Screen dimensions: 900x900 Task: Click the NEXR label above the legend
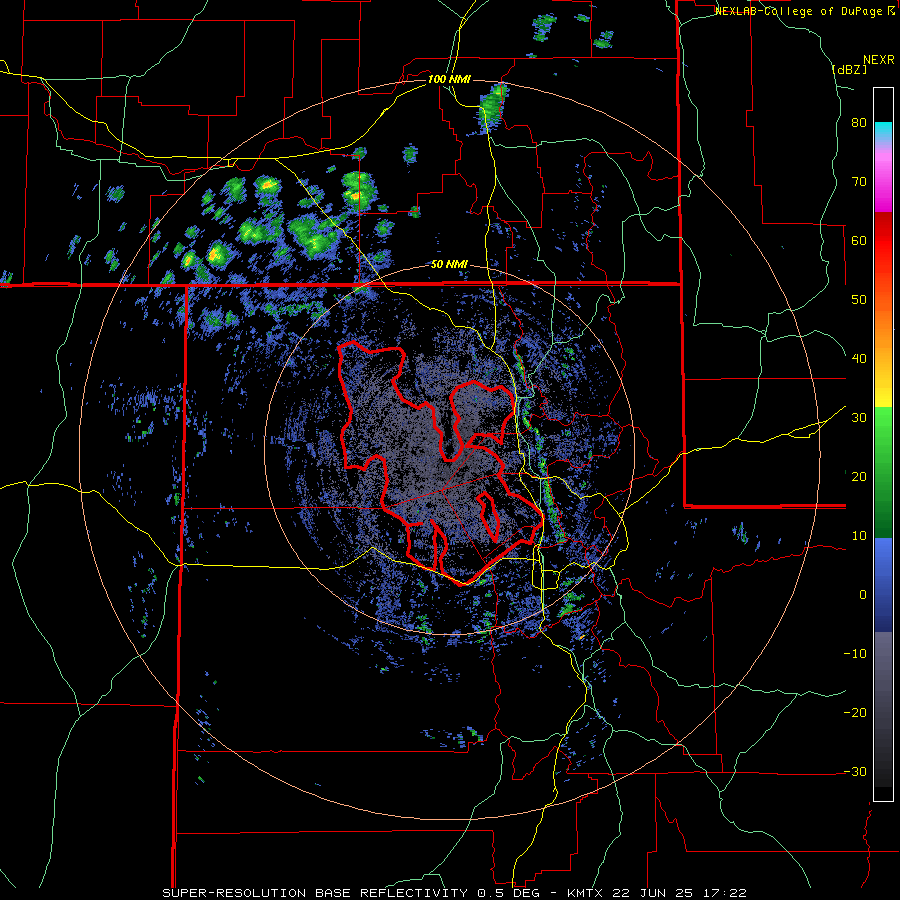pos(879,60)
